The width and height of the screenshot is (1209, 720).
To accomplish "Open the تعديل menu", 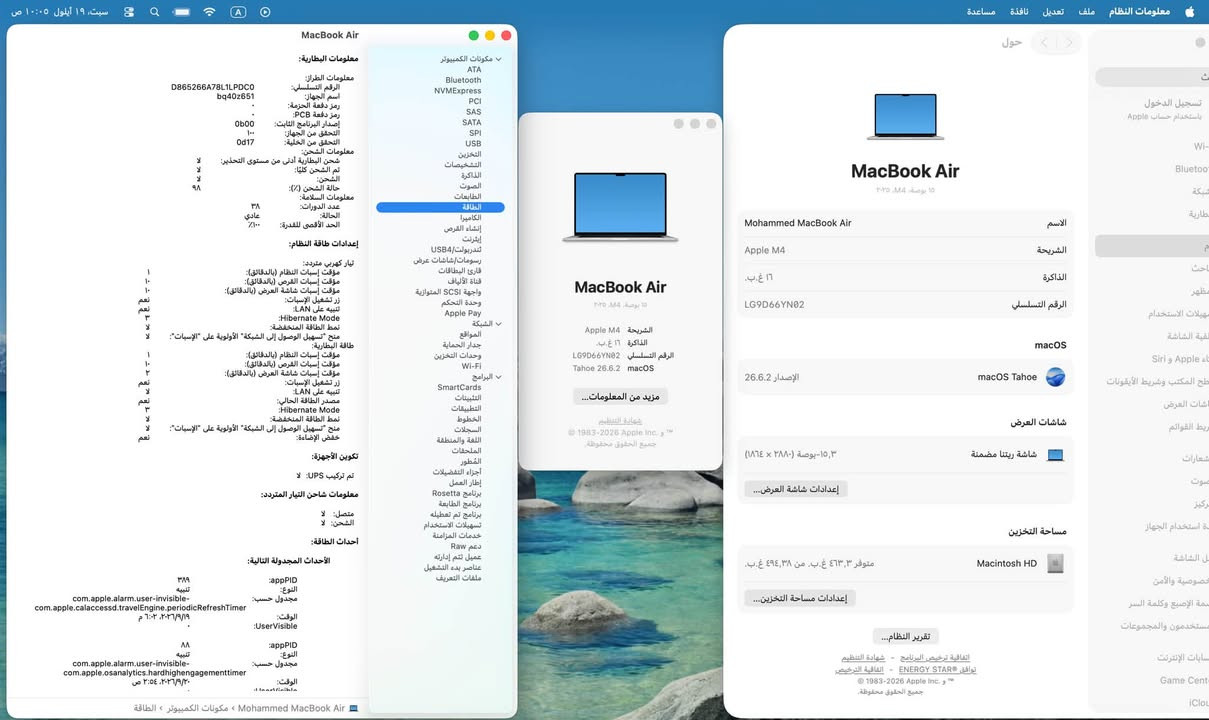I will (x=1053, y=11).
